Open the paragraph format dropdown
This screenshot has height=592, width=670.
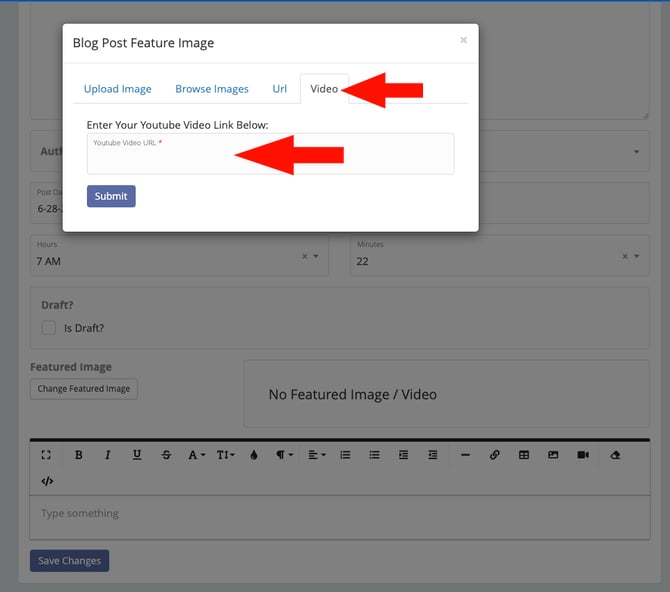[x=285, y=455]
